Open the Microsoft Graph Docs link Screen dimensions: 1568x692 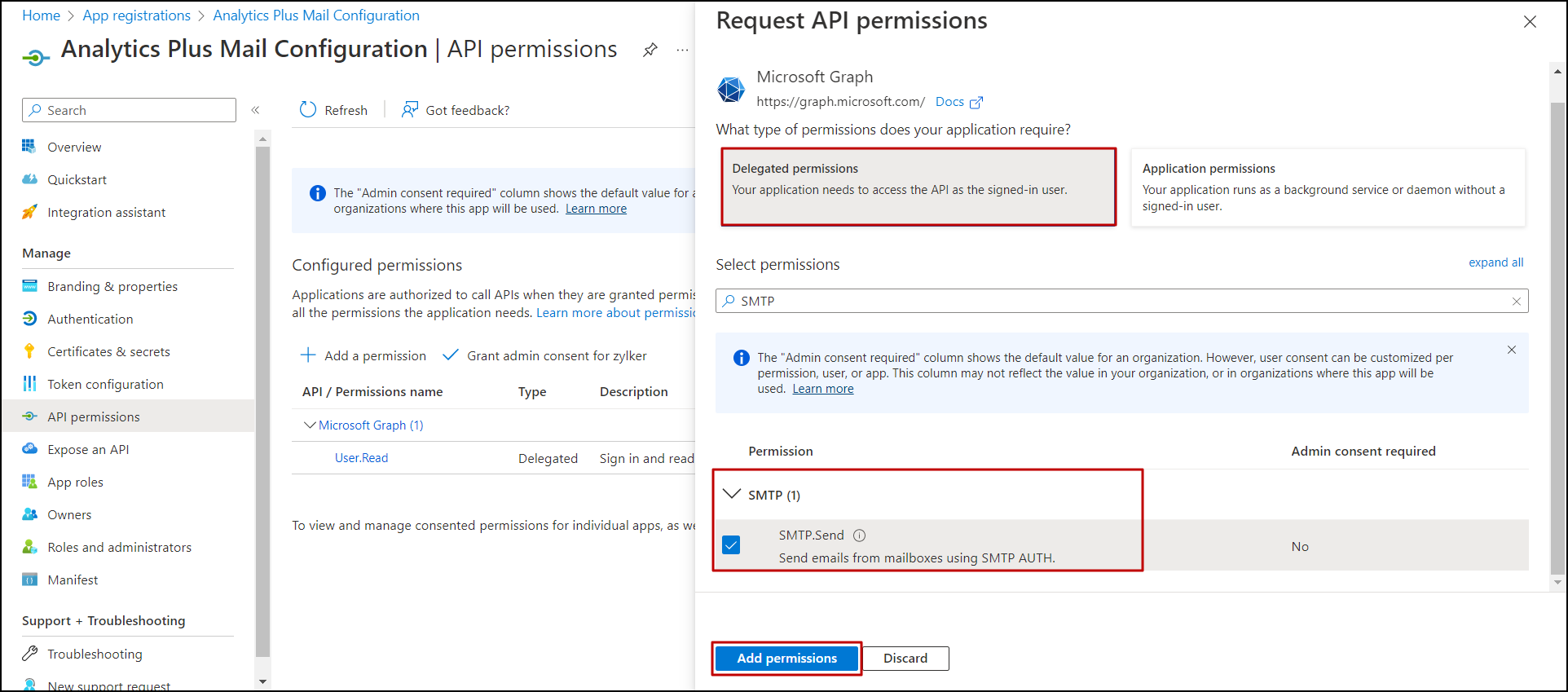click(x=950, y=101)
